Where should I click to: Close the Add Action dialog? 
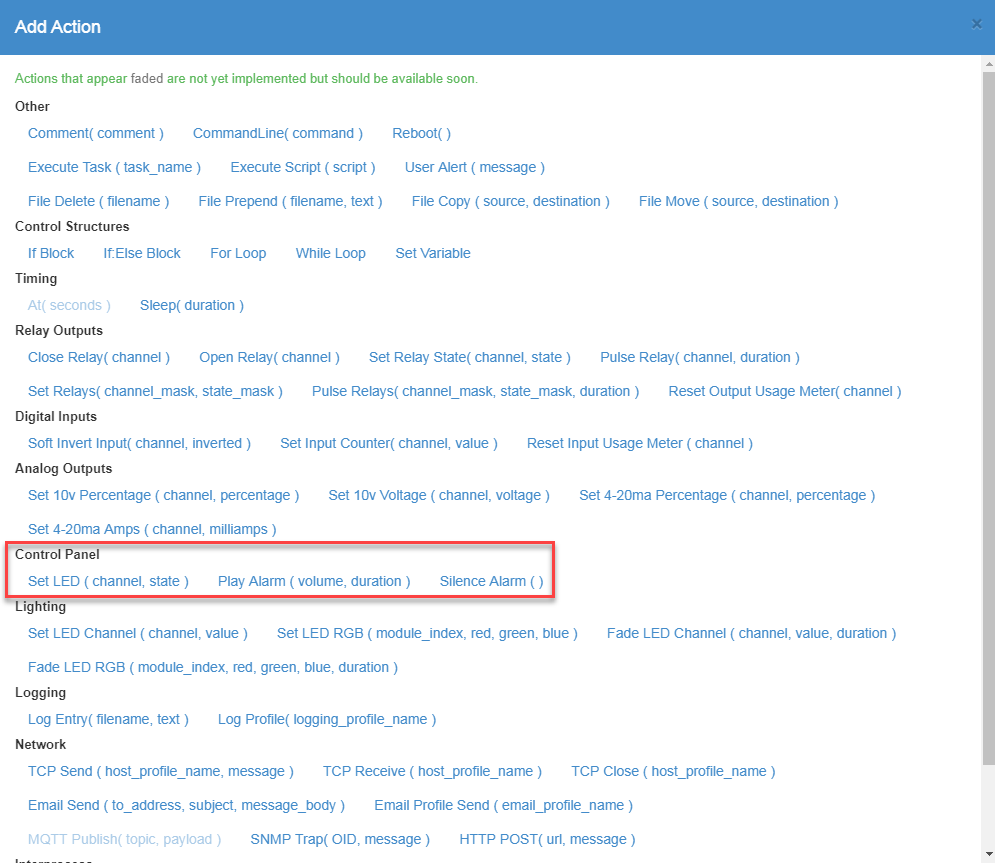(977, 24)
